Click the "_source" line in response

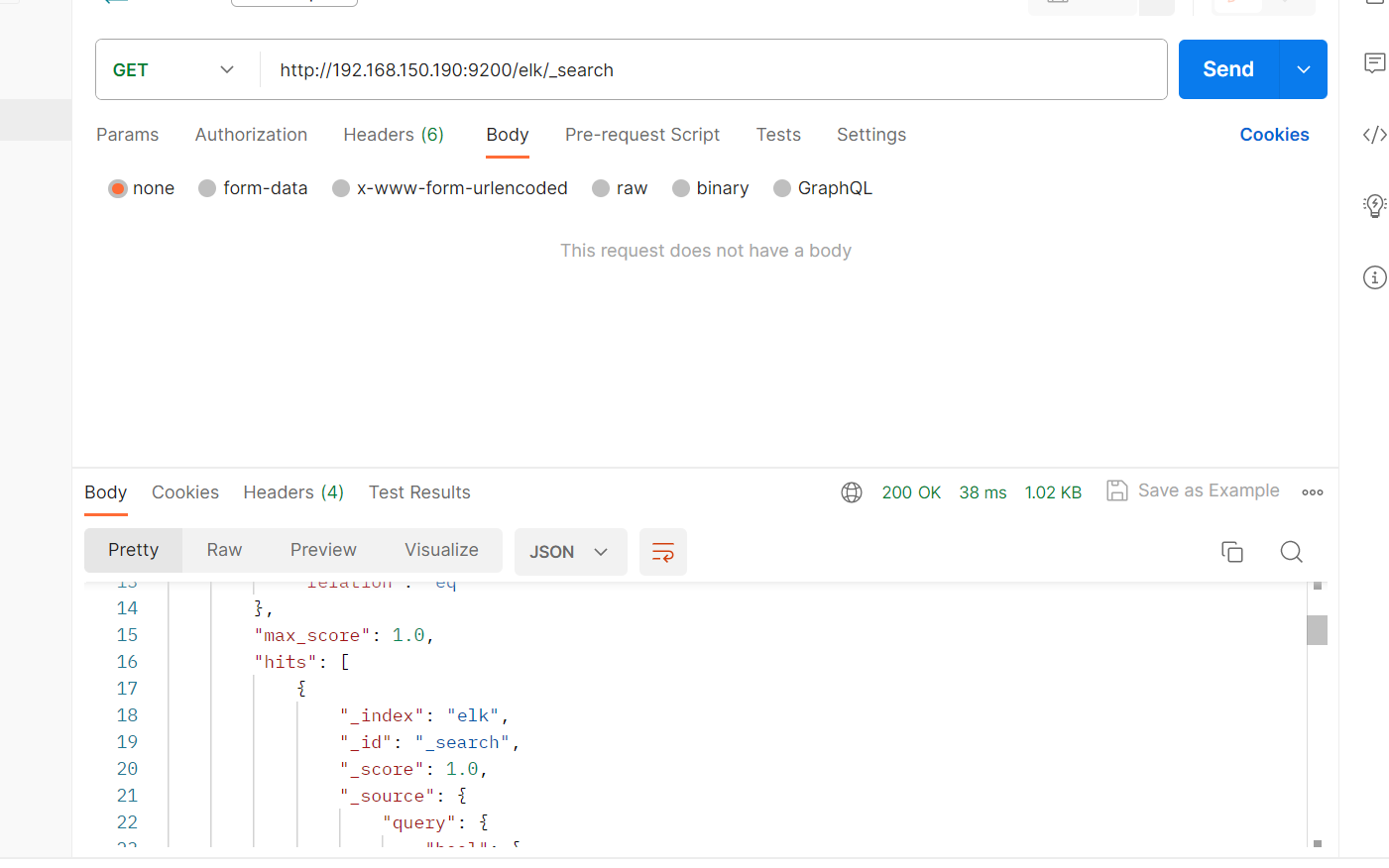[x=403, y=796]
